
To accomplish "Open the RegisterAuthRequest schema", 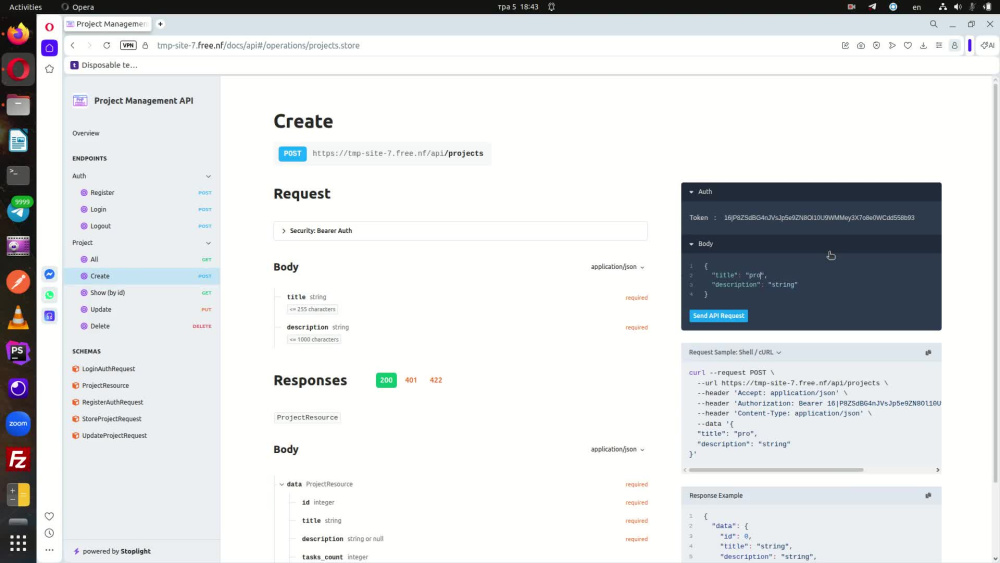I will point(112,402).
